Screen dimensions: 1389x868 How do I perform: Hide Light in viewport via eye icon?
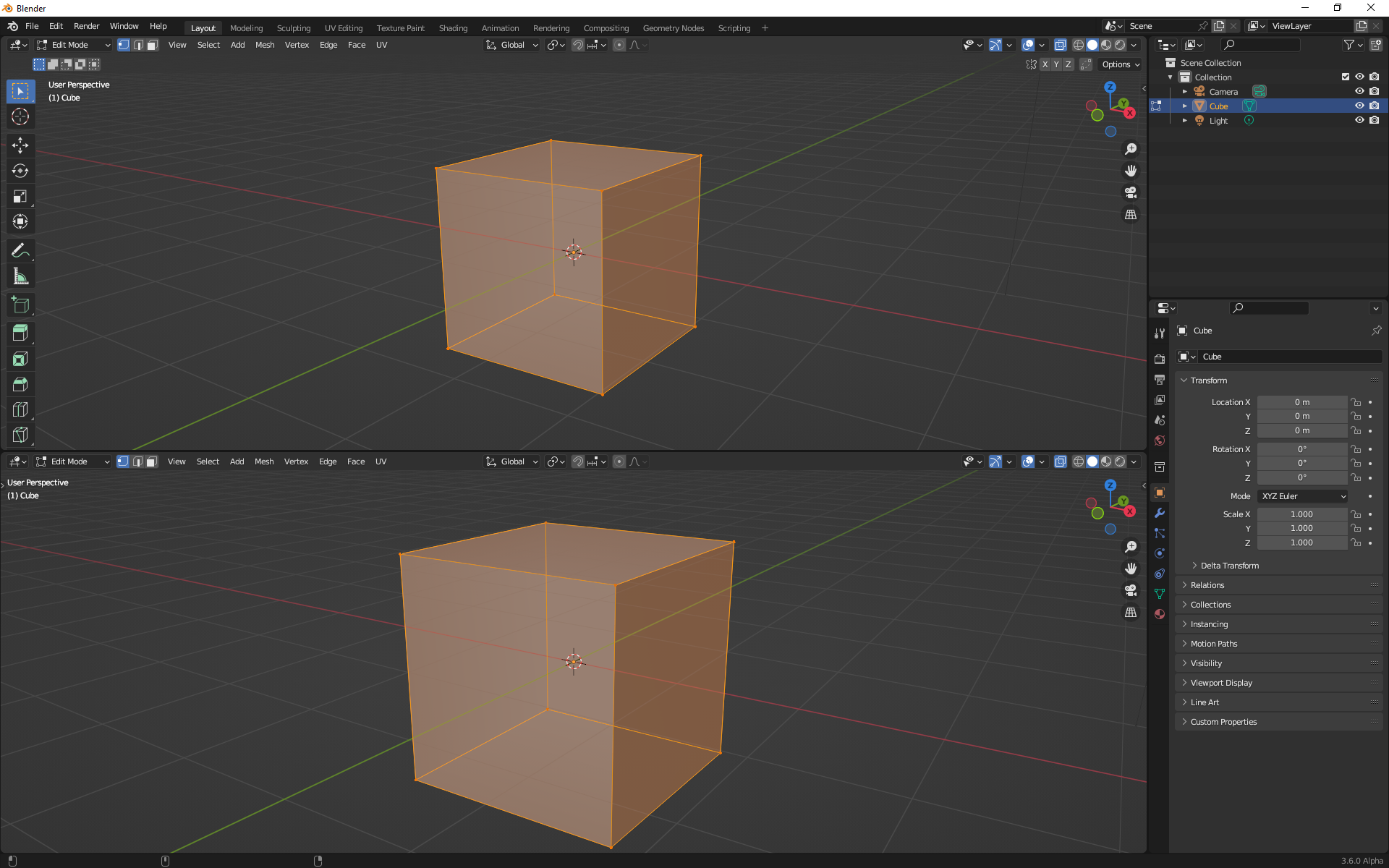[x=1359, y=120]
